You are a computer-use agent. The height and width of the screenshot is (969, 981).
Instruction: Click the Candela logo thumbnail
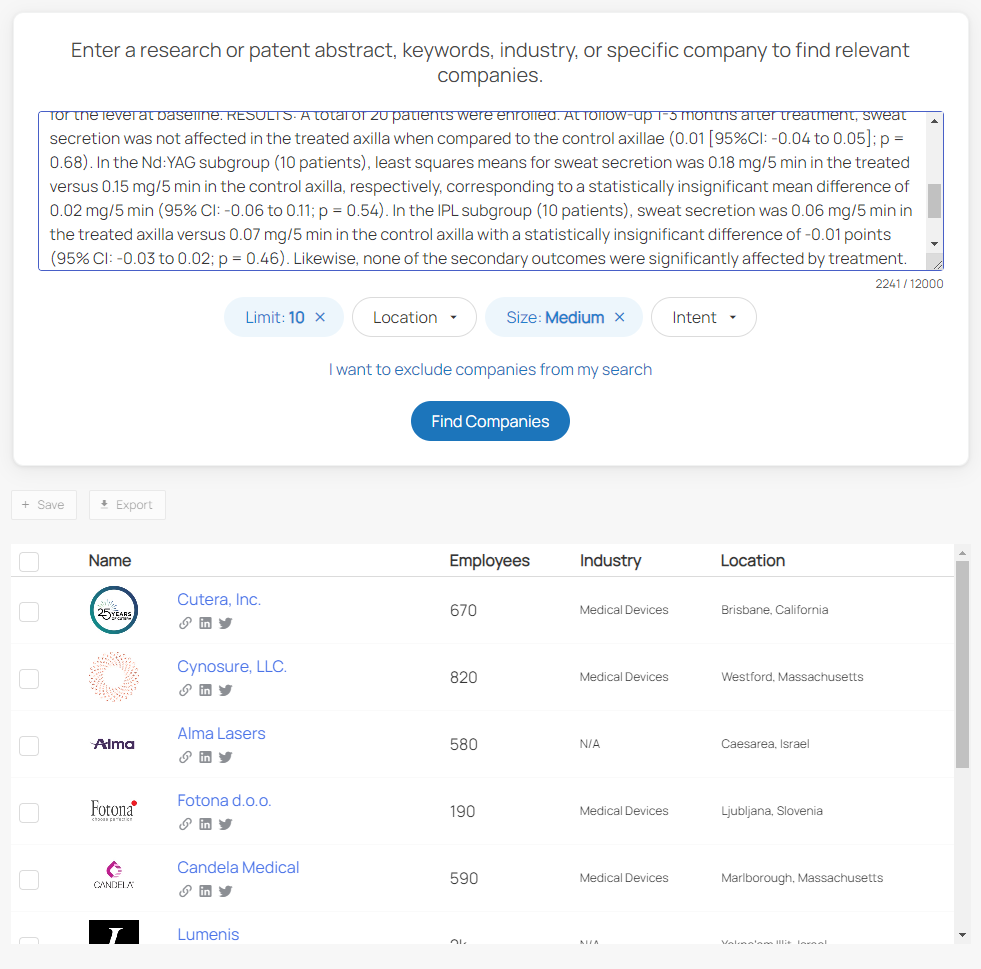click(114, 875)
